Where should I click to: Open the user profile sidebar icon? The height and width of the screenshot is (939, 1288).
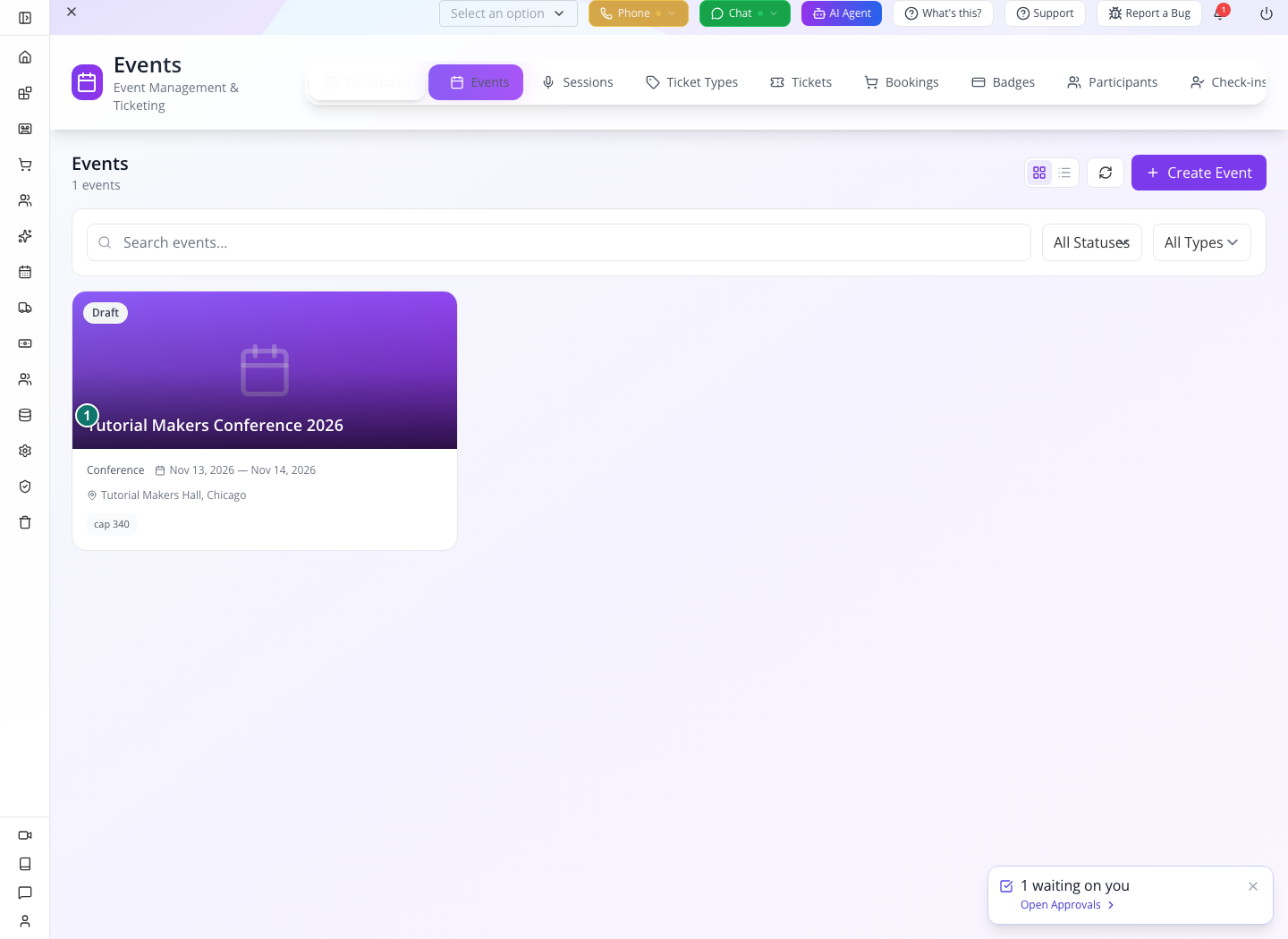25,921
